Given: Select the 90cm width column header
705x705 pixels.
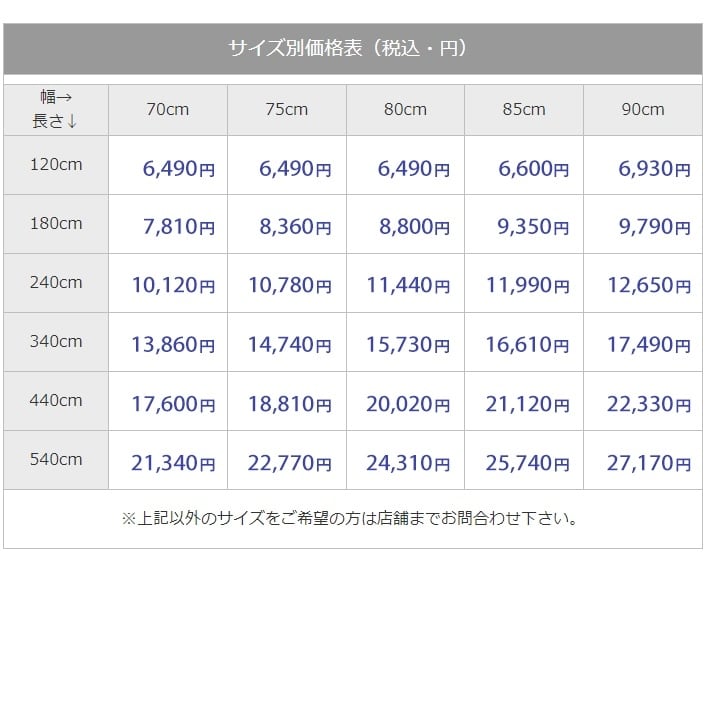Looking at the screenshot, I should (x=643, y=110).
